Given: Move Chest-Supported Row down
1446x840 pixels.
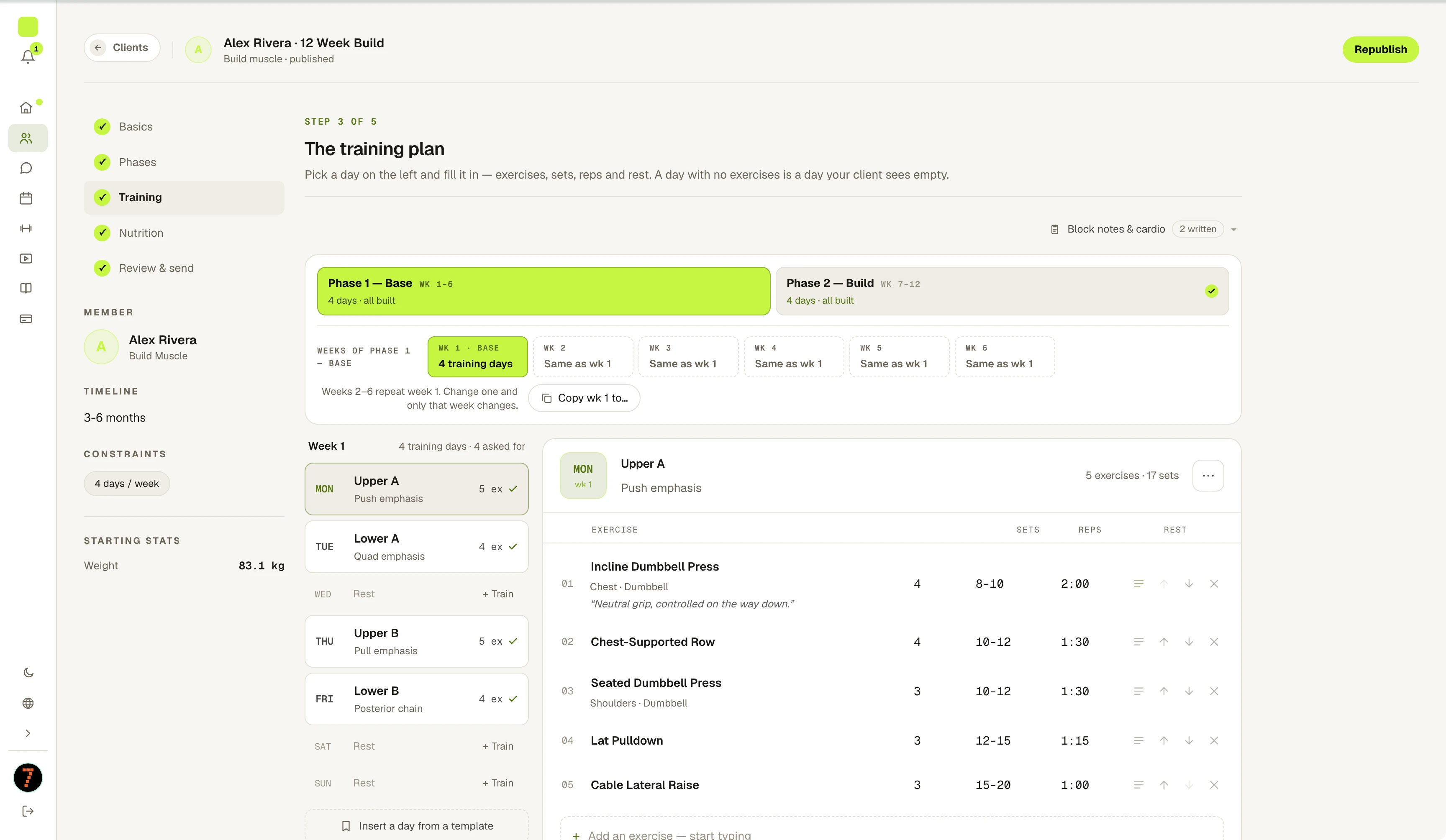Looking at the screenshot, I should (1188, 642).
